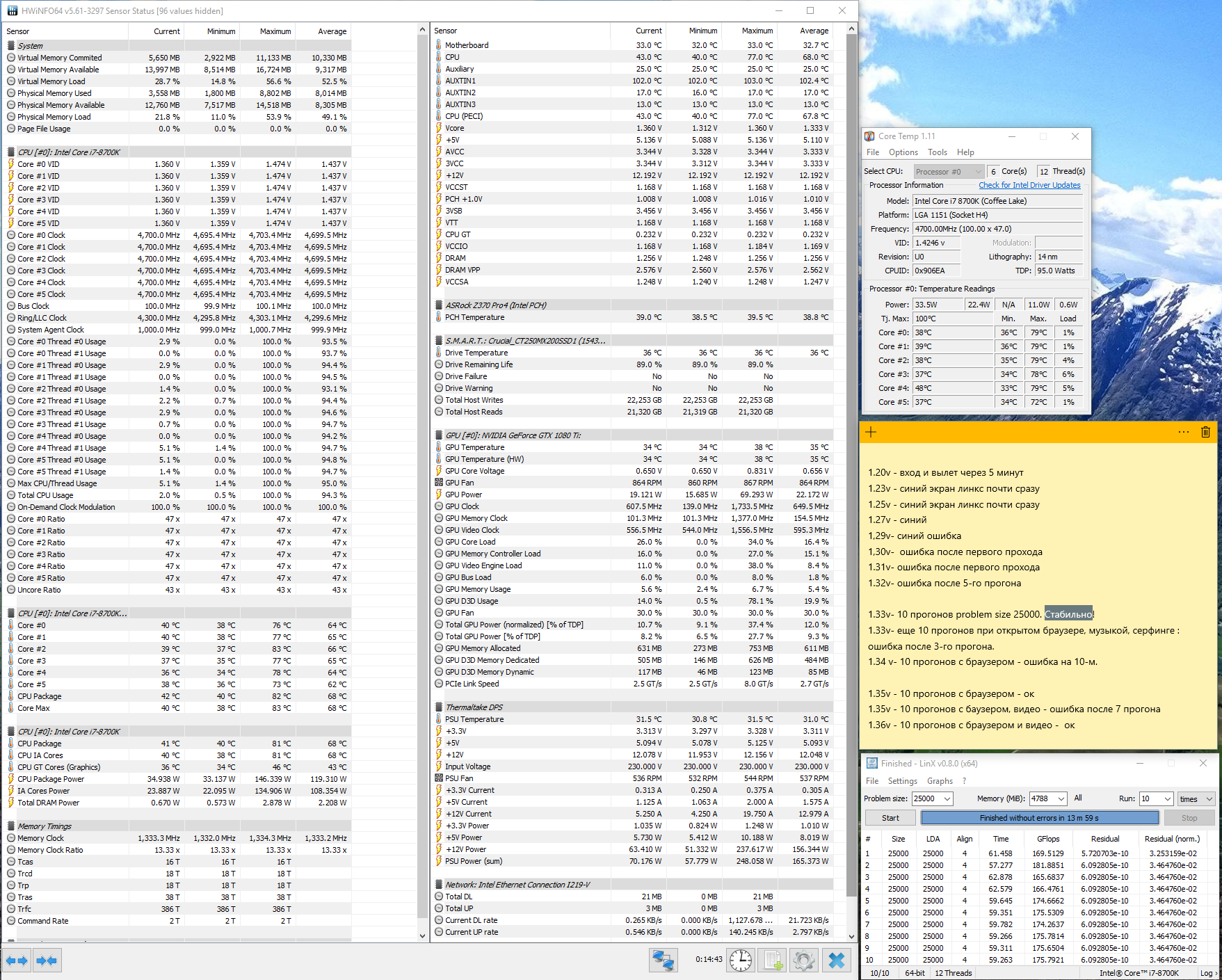Start logging with the sheet-plus icon
Screen dimensions: 1222x980
(x=772, y=961)
